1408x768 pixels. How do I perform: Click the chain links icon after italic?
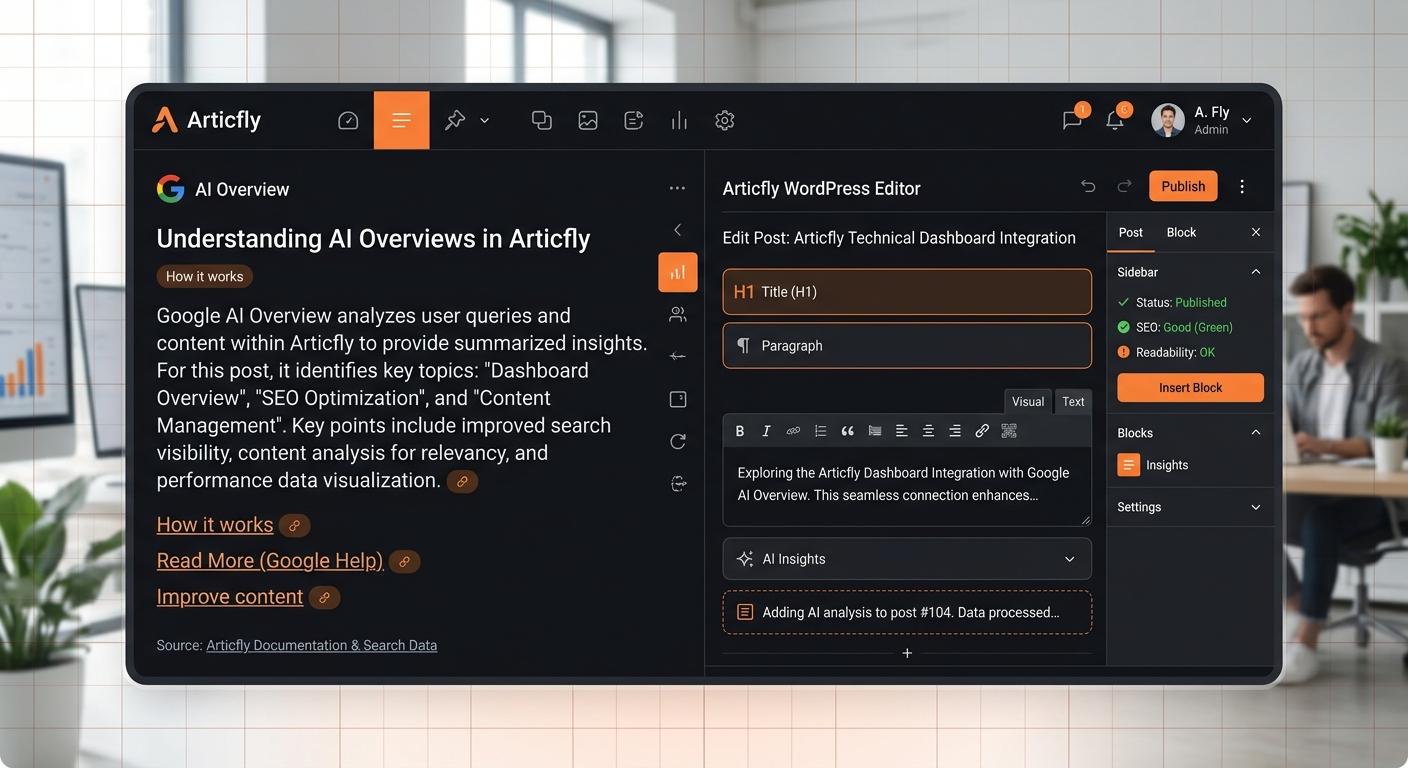pyautogui.click(x=793, y=431)
